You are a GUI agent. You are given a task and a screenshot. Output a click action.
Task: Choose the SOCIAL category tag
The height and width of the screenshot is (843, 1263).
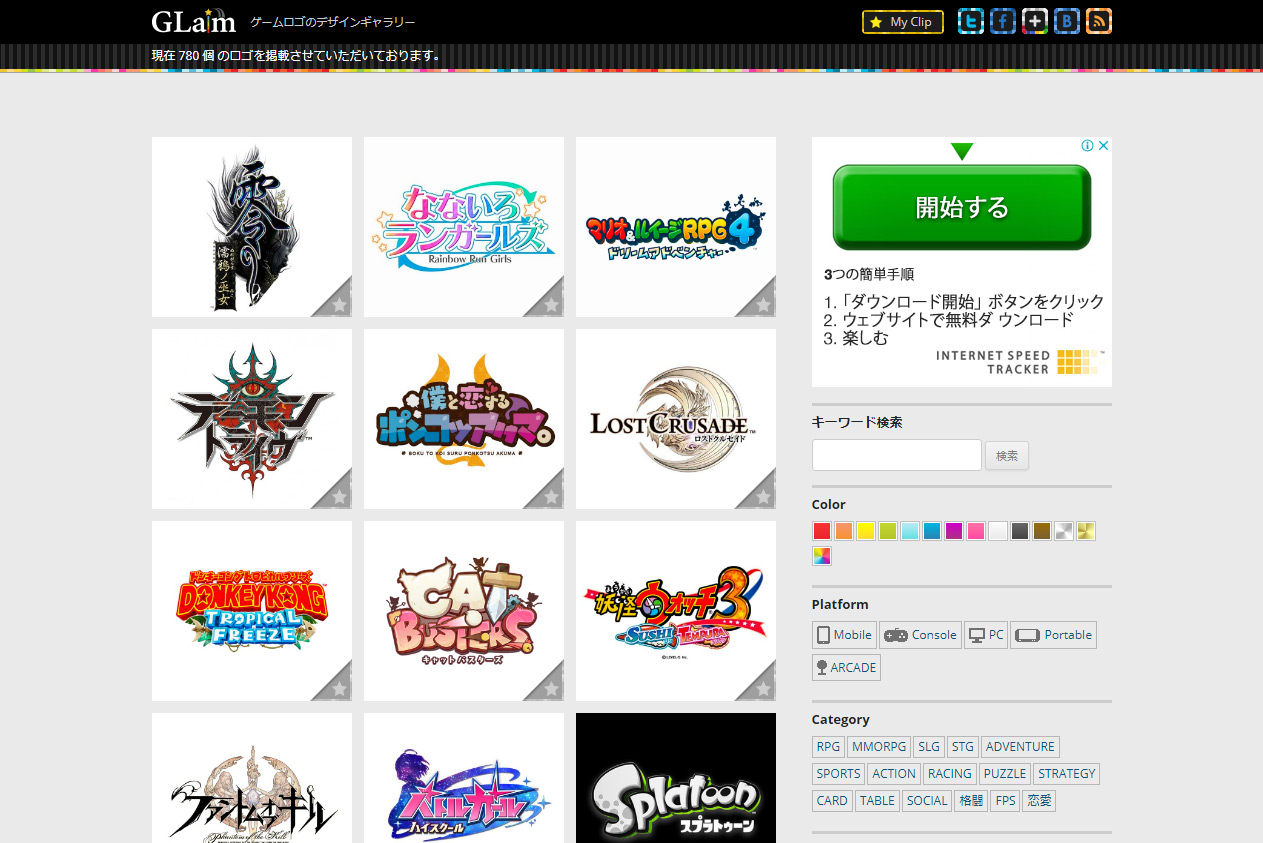point(927,800)
